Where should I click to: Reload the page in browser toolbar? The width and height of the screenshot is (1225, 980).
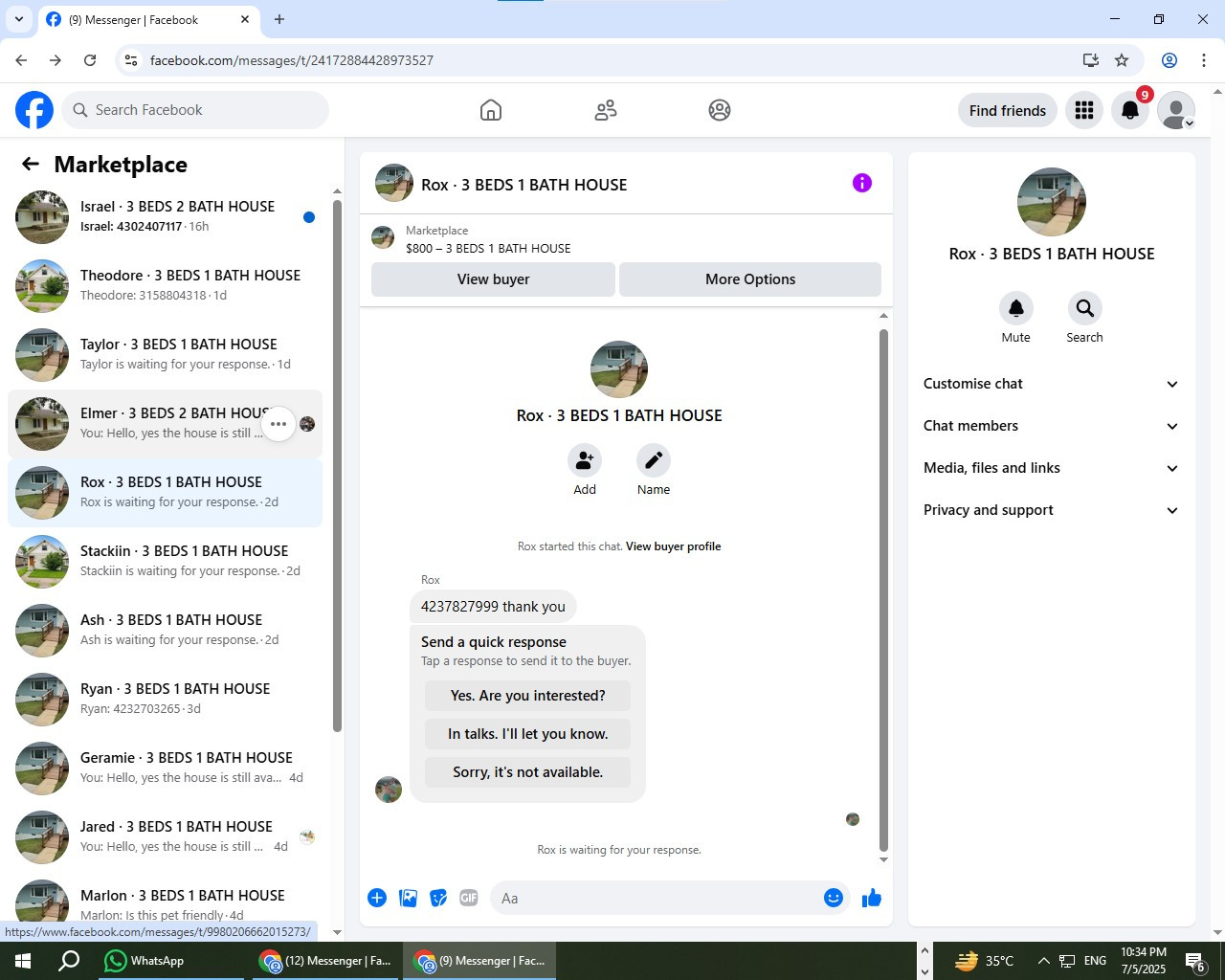point(90,60)
